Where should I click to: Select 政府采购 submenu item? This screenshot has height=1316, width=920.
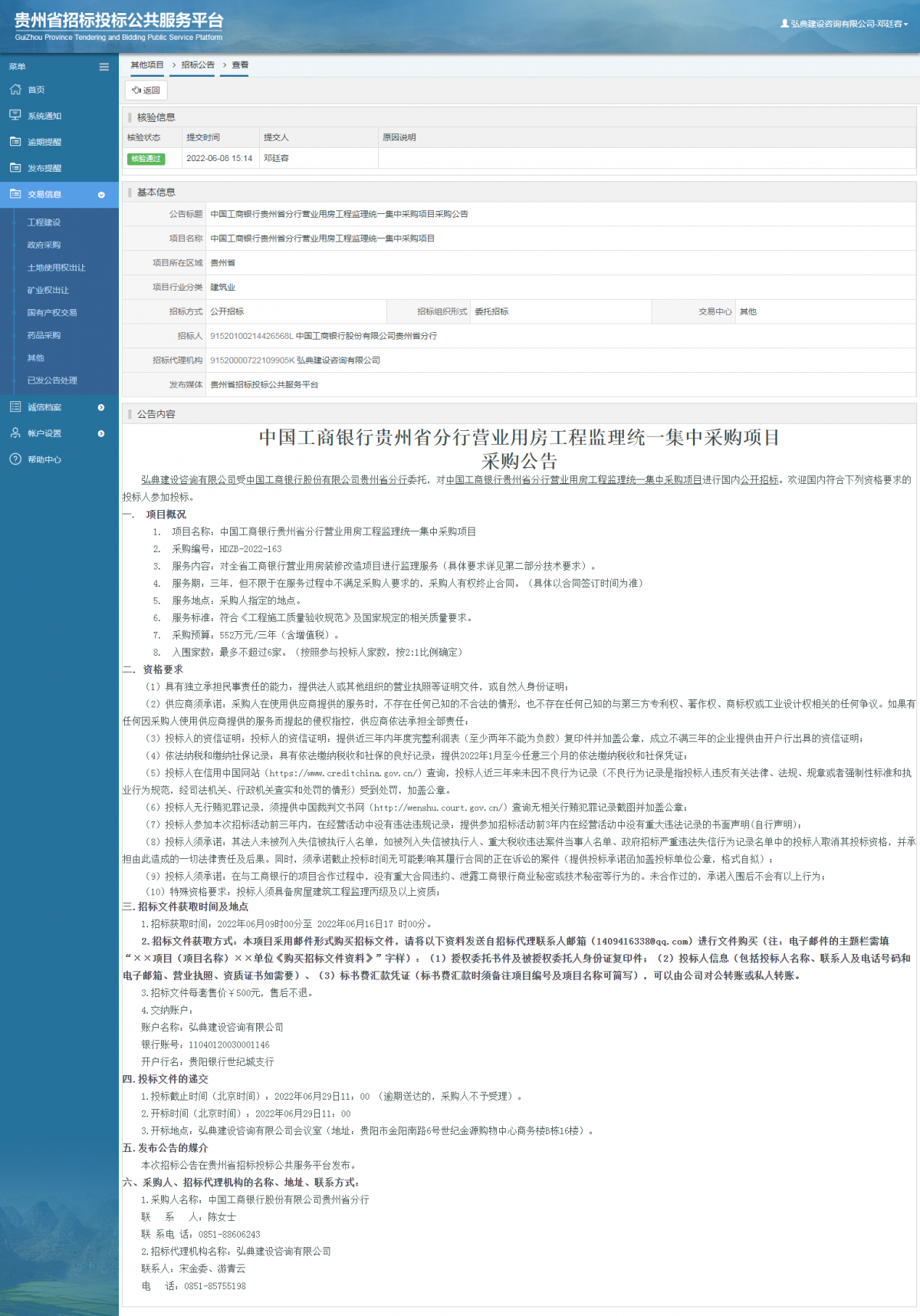coord(44,245)
